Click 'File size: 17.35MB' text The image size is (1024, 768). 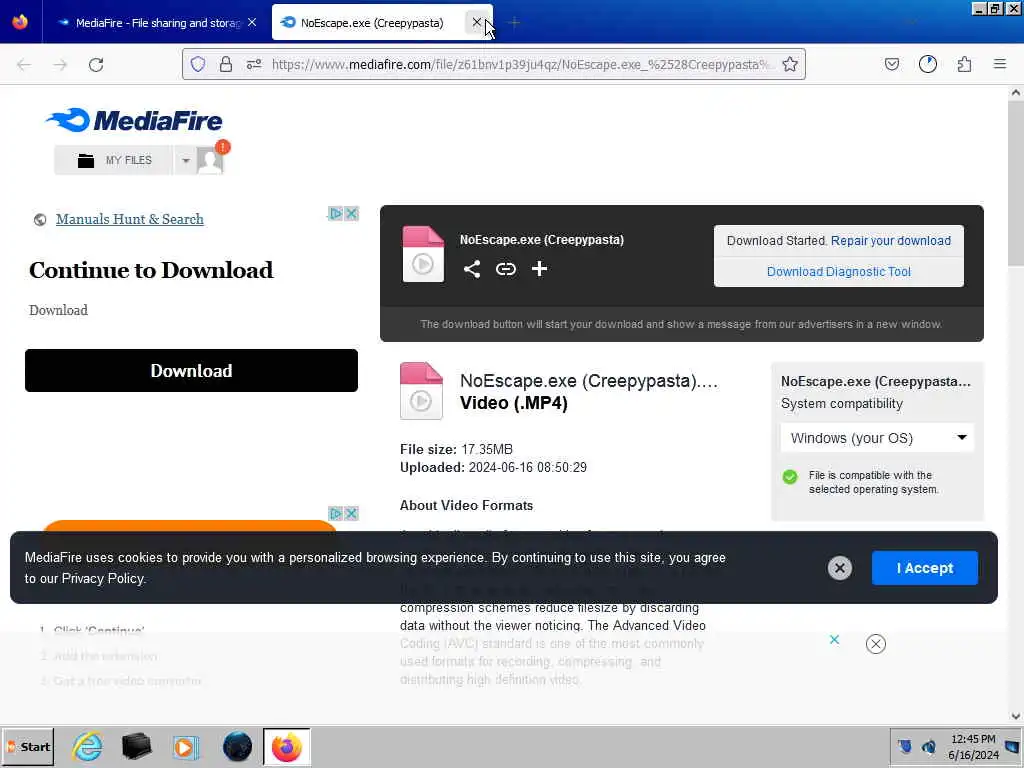click(x=456, y=449)
